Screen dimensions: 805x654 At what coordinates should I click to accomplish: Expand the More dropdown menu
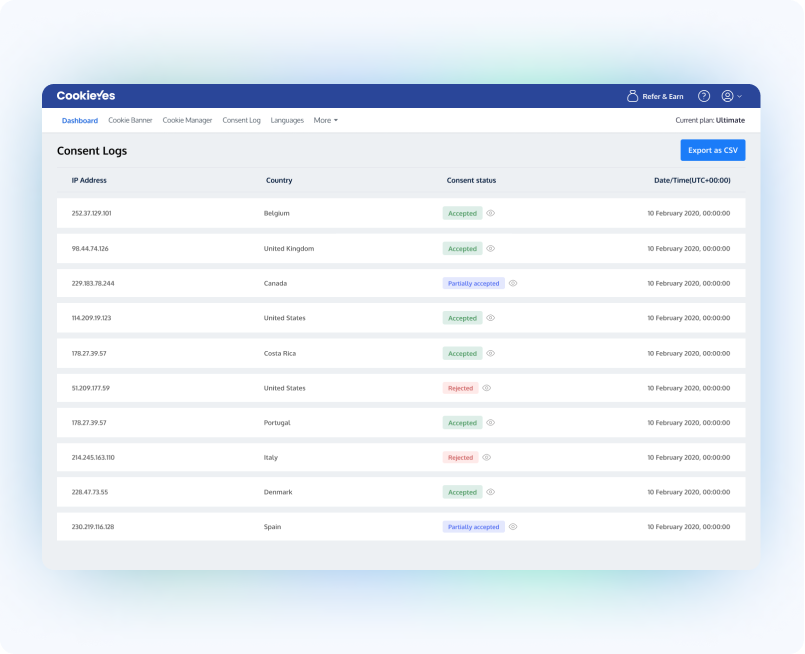(325, 120)
